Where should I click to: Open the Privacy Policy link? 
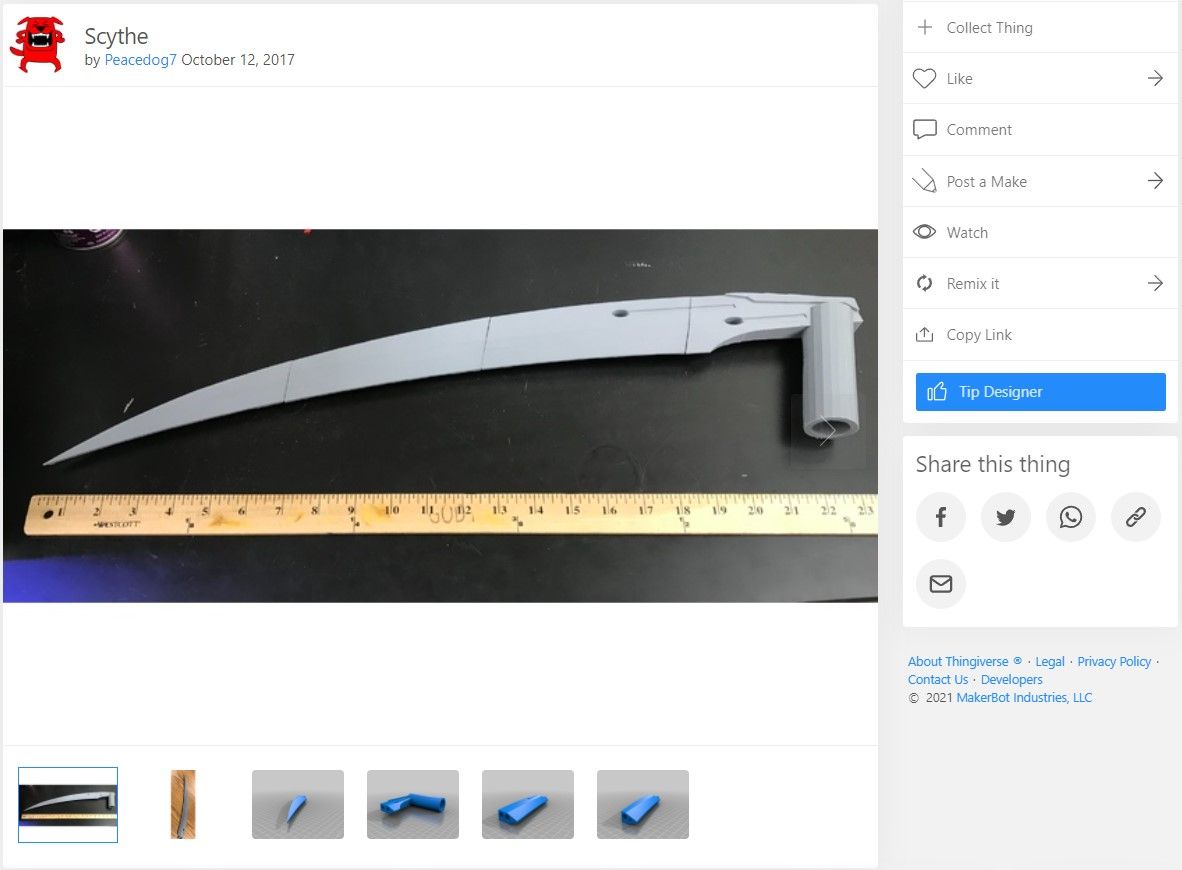click(x=1114, y=662)
